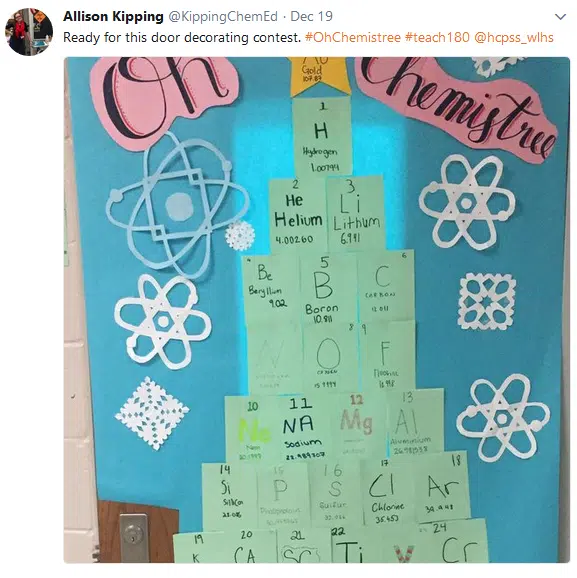
Task: Click the Chlorine element card in photo
Action: (x=389, y=492)
